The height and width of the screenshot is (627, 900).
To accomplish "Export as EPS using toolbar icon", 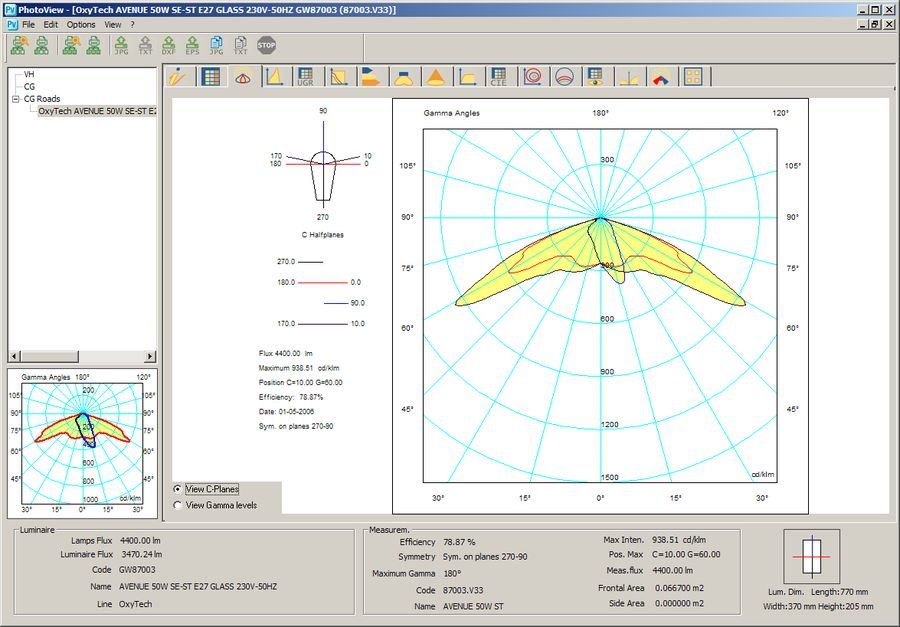I will tap(193, 45).
